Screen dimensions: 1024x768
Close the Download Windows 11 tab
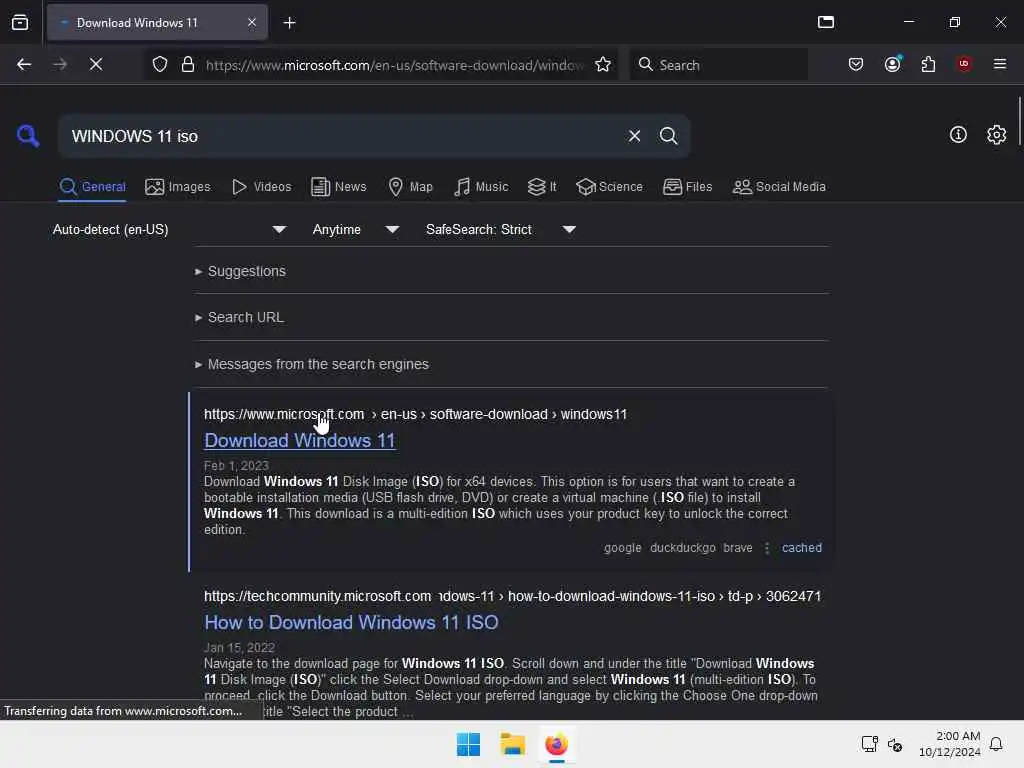click(x=252, y=23)
